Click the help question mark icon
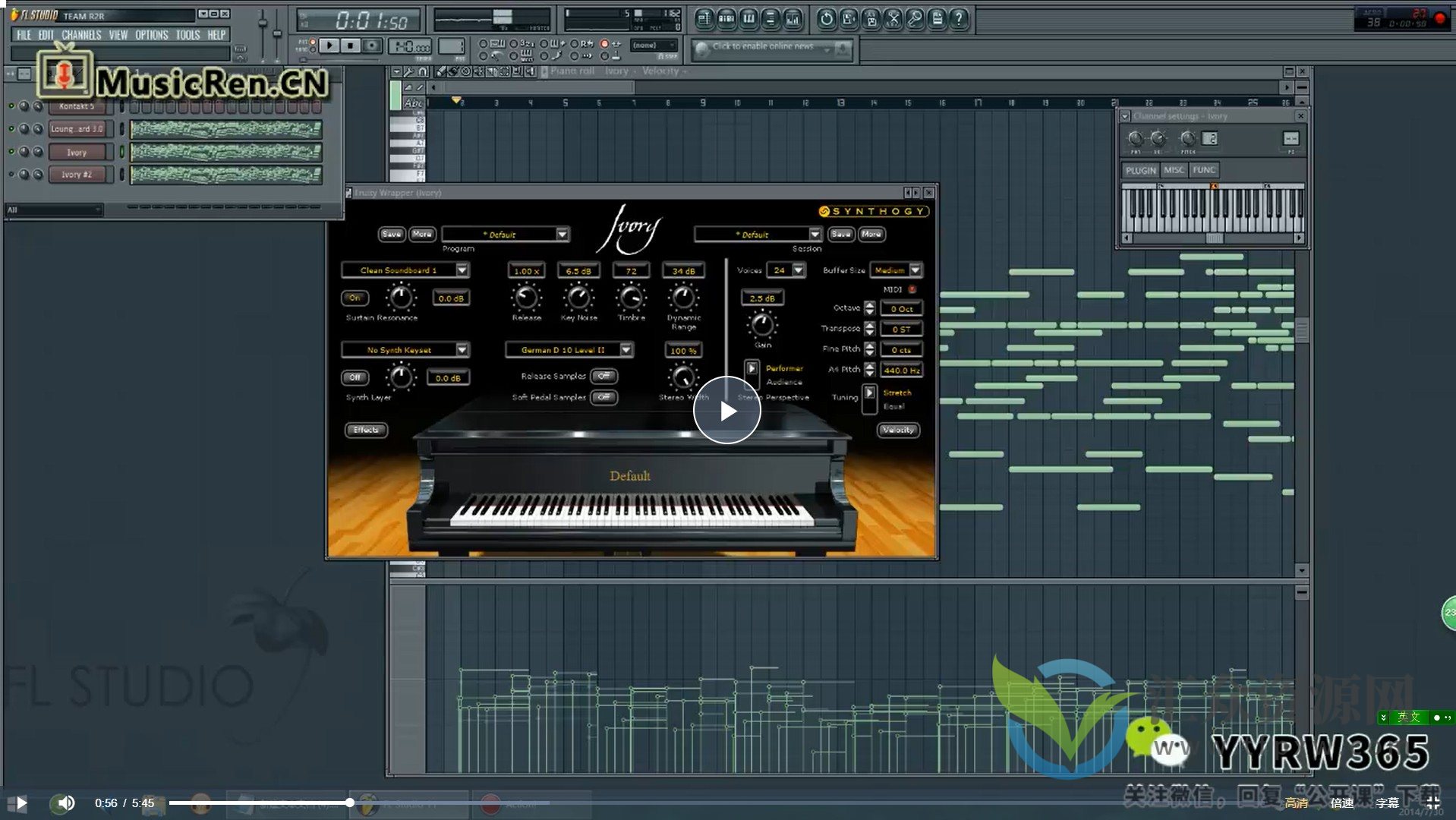The height and width of the screenshot is (820, 1456). click(960, 19)
